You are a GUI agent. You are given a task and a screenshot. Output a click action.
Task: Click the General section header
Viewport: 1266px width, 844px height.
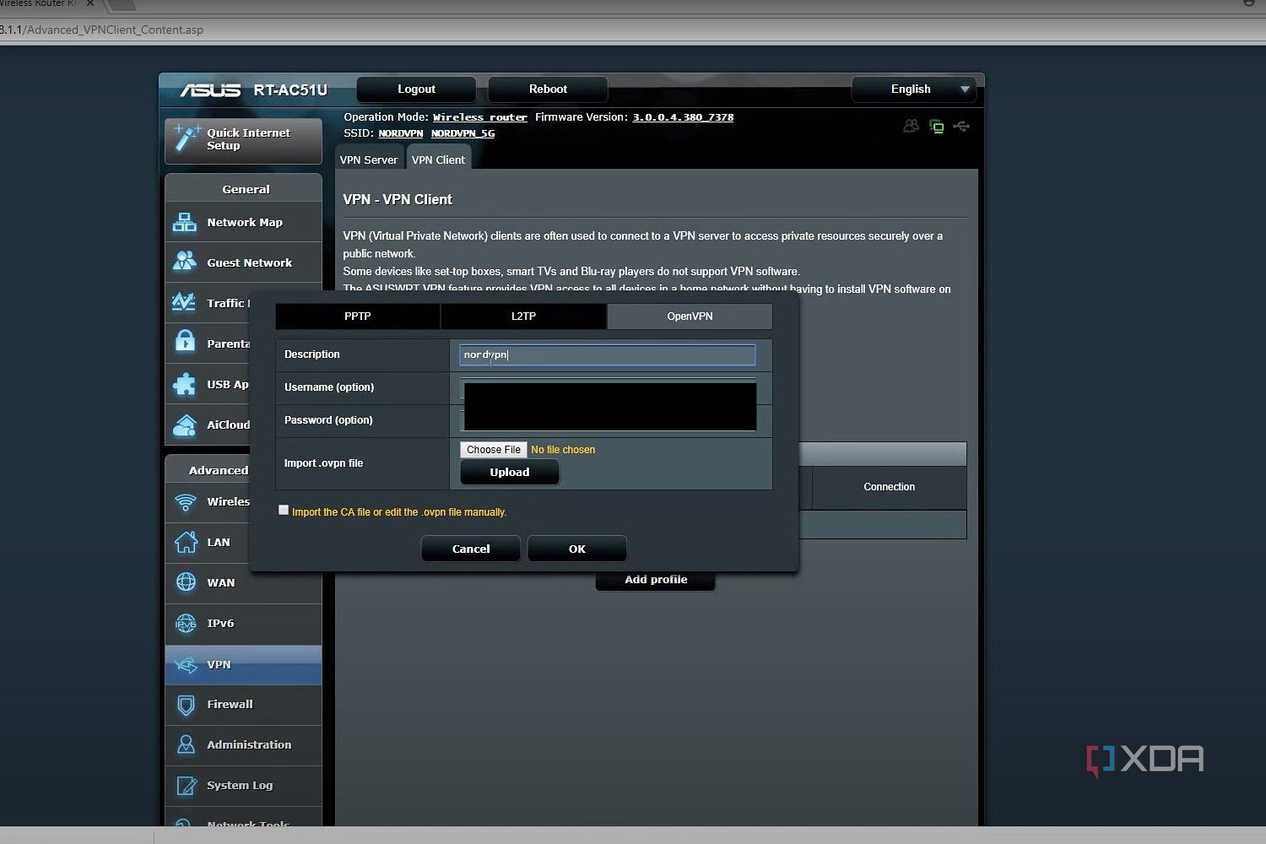[x=246, y=189]
